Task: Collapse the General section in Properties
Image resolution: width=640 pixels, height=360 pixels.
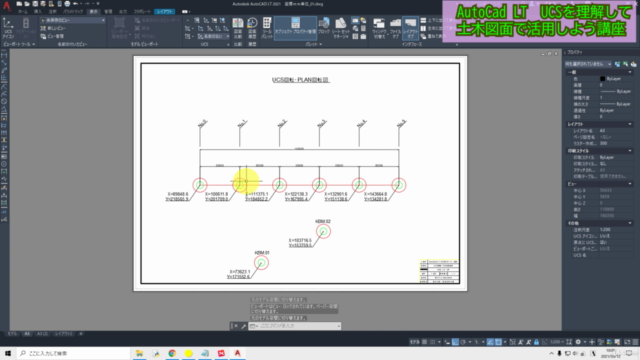Action: click(630, 72)
